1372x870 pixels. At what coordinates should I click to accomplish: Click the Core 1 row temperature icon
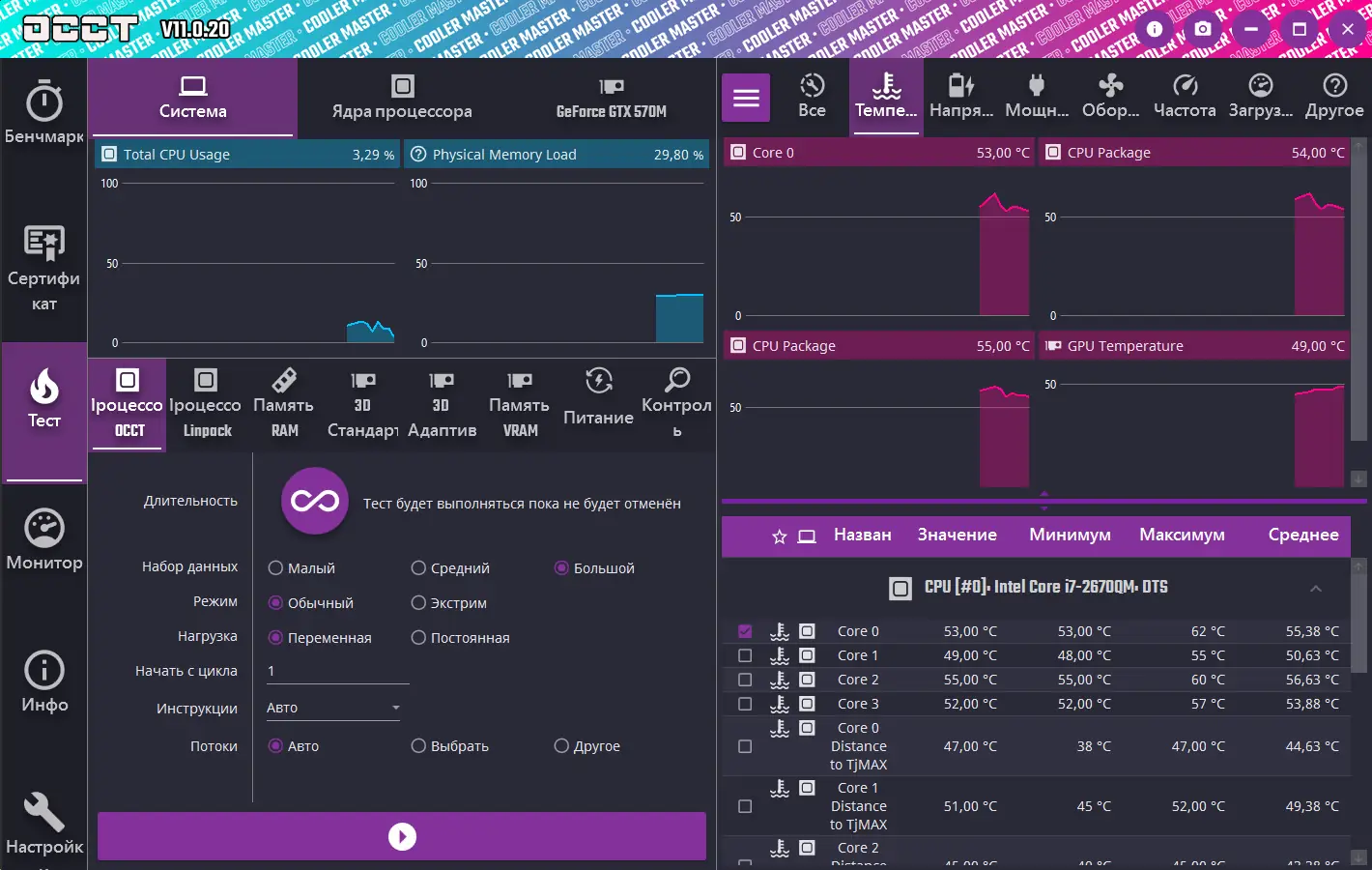click(x=780, y=655)
